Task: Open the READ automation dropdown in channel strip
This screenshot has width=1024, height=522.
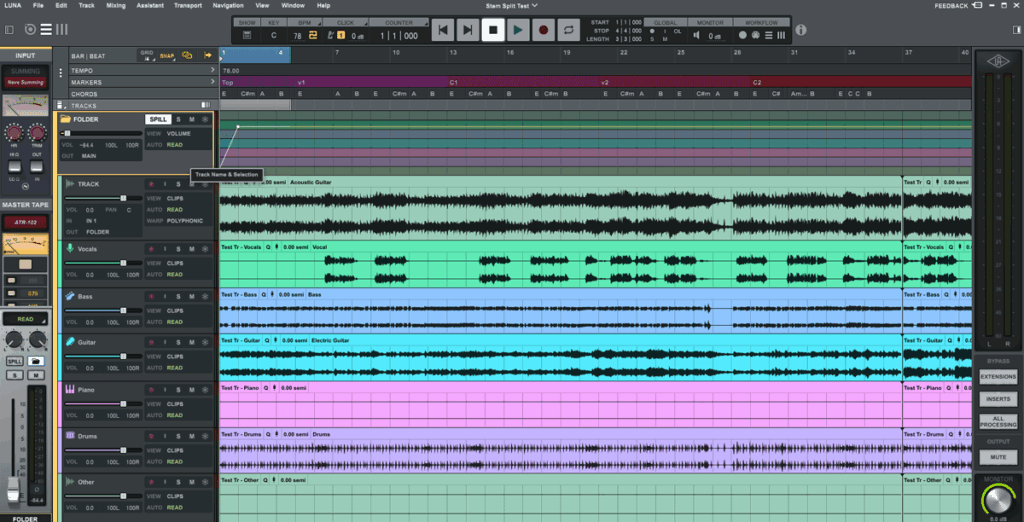Action: click(x=25, y=319)
